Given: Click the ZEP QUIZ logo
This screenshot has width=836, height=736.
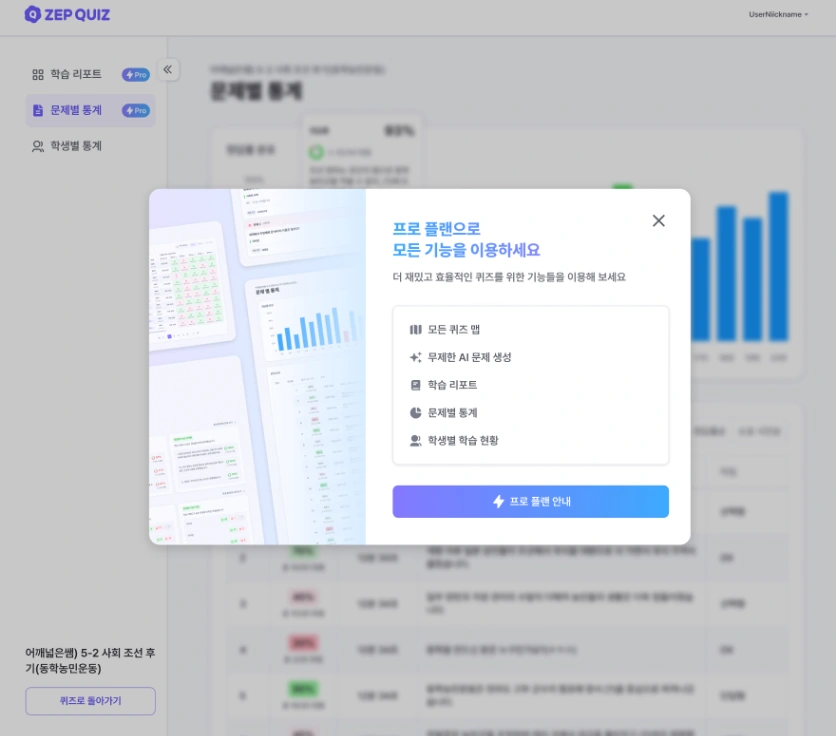Looking at the screenshot, I should point(67,14).
